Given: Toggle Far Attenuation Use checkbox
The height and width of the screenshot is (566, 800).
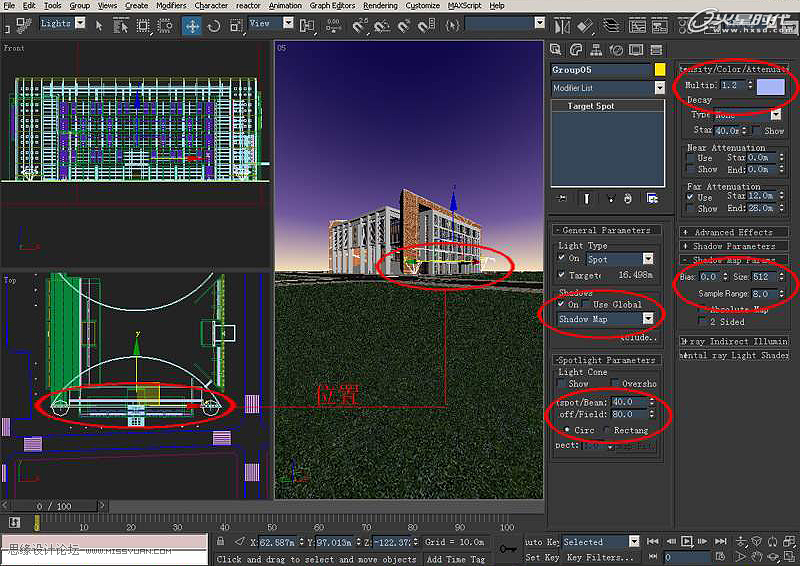Looking at the screenshot, I should [692, 197].
